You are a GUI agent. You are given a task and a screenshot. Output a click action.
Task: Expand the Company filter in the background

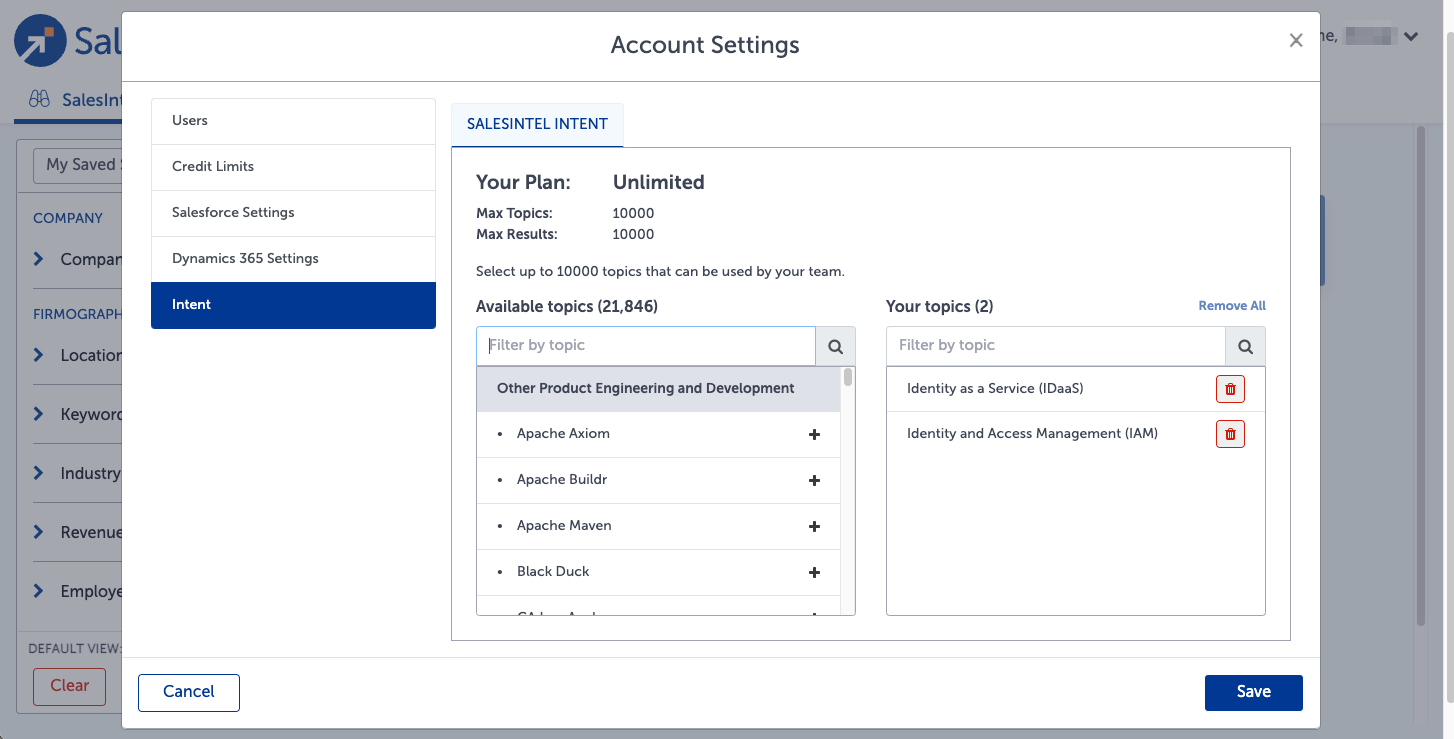tap(38, 259)
